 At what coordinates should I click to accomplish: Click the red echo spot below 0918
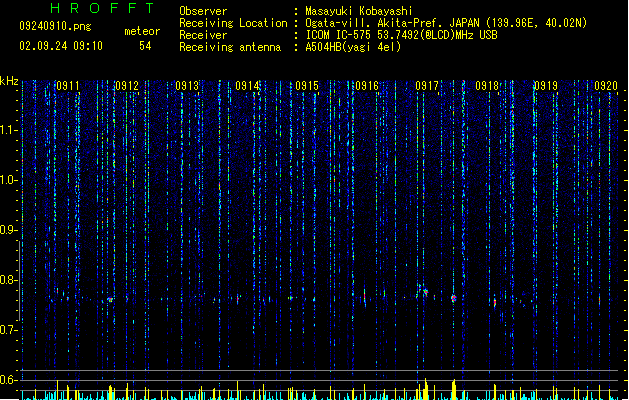(x=495, y=302)
